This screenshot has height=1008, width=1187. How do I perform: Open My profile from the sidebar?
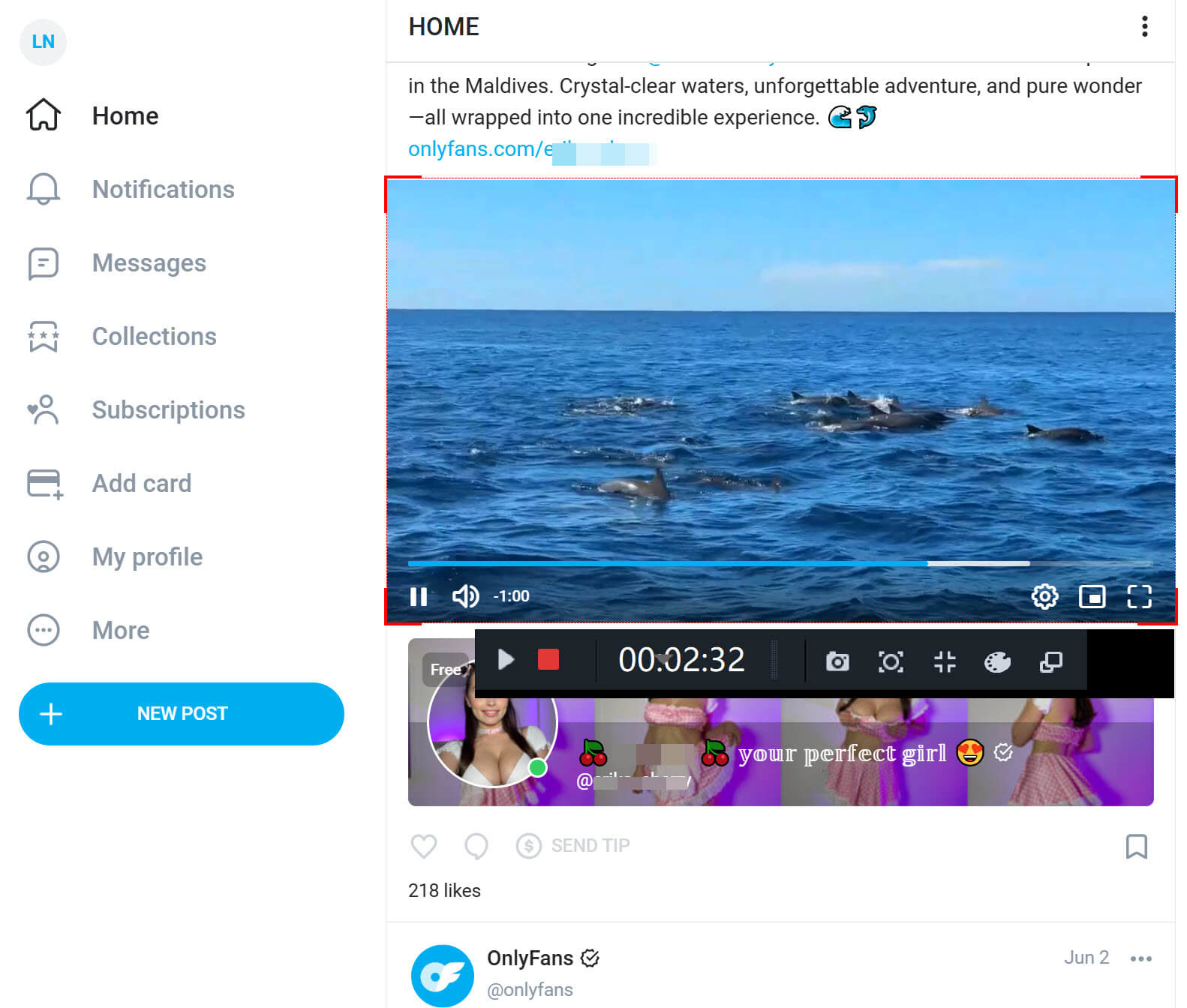[x=147, y=556]
